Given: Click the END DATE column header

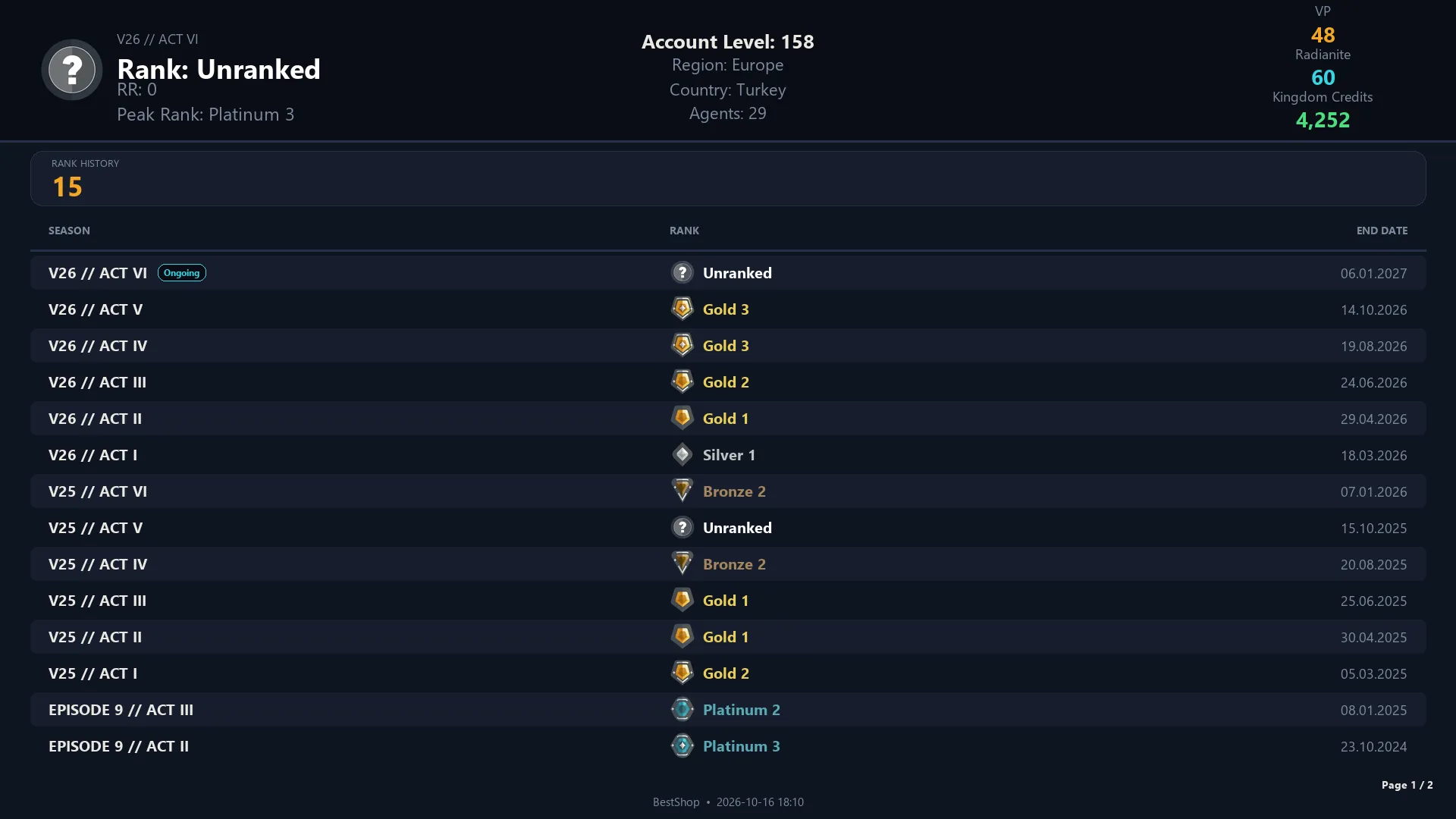Looking at the screenshot, I should (x=1382, y=231).
